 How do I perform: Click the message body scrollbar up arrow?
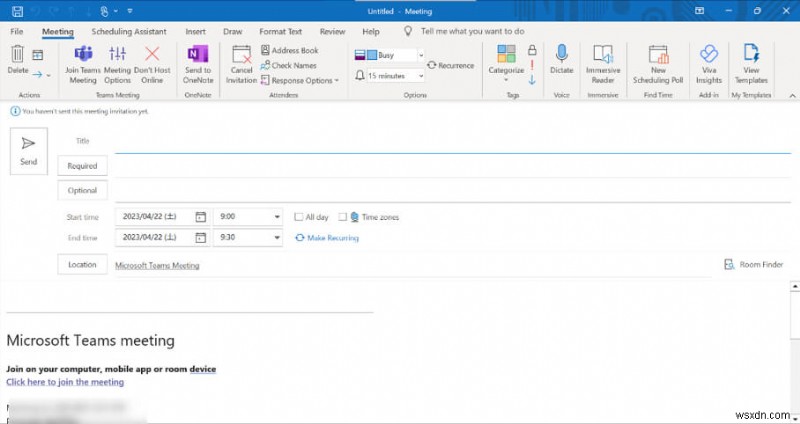(x=795, y=287)
